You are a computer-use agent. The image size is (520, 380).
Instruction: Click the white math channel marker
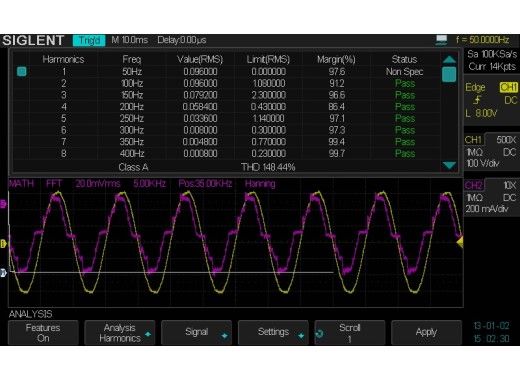click(3, 273)
